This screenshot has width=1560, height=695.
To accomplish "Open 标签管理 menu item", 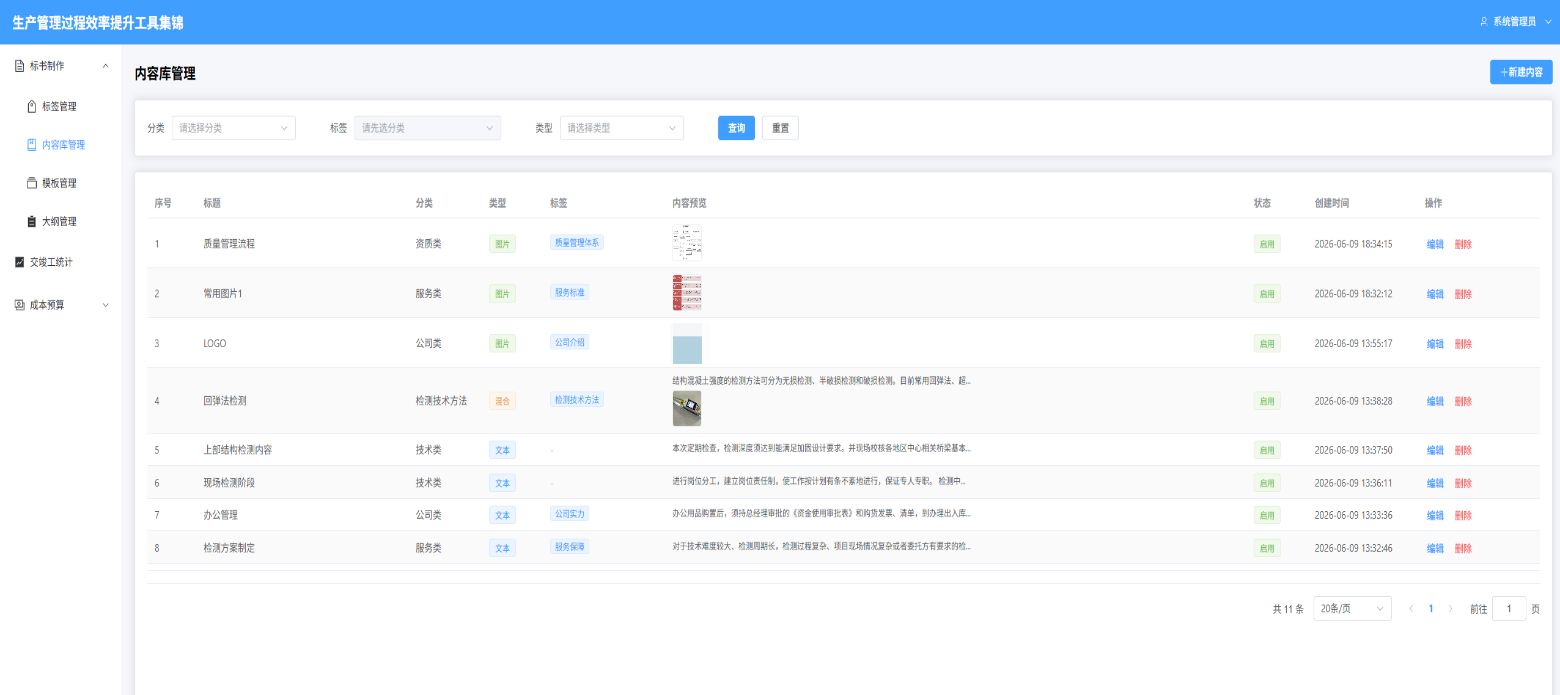I will click(x=60, y=106).
